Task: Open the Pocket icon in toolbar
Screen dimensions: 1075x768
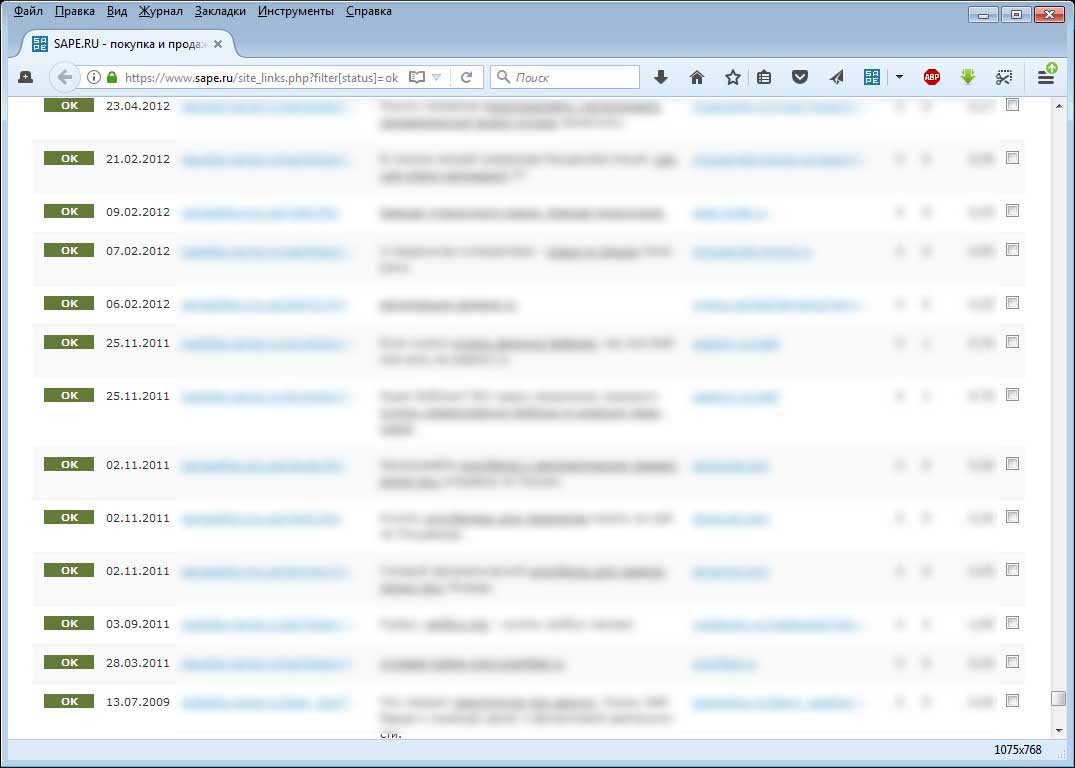Action: (800, 77)
